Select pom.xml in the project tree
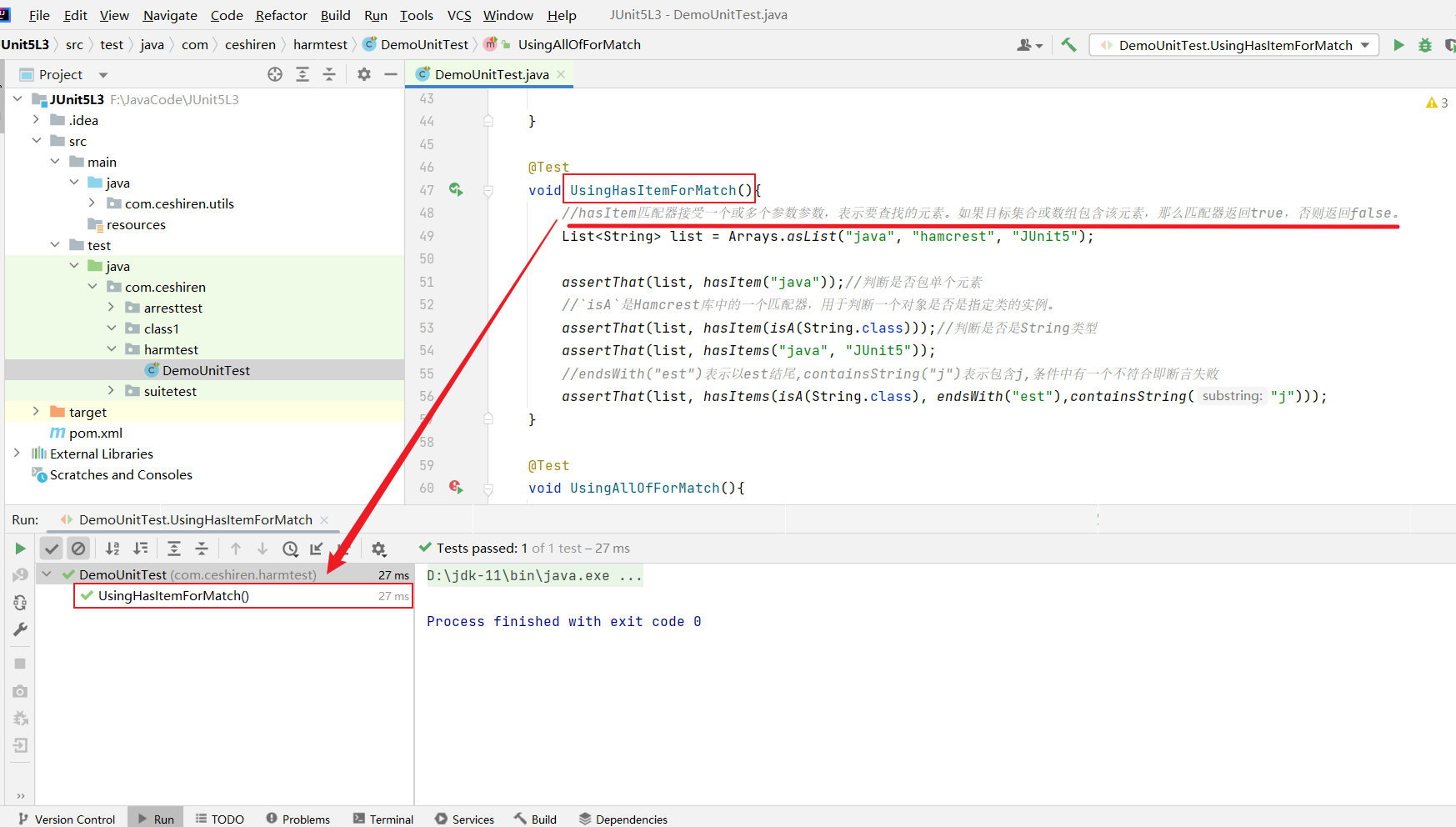This screenshot has height=827, width=1456. pos(95,433)
